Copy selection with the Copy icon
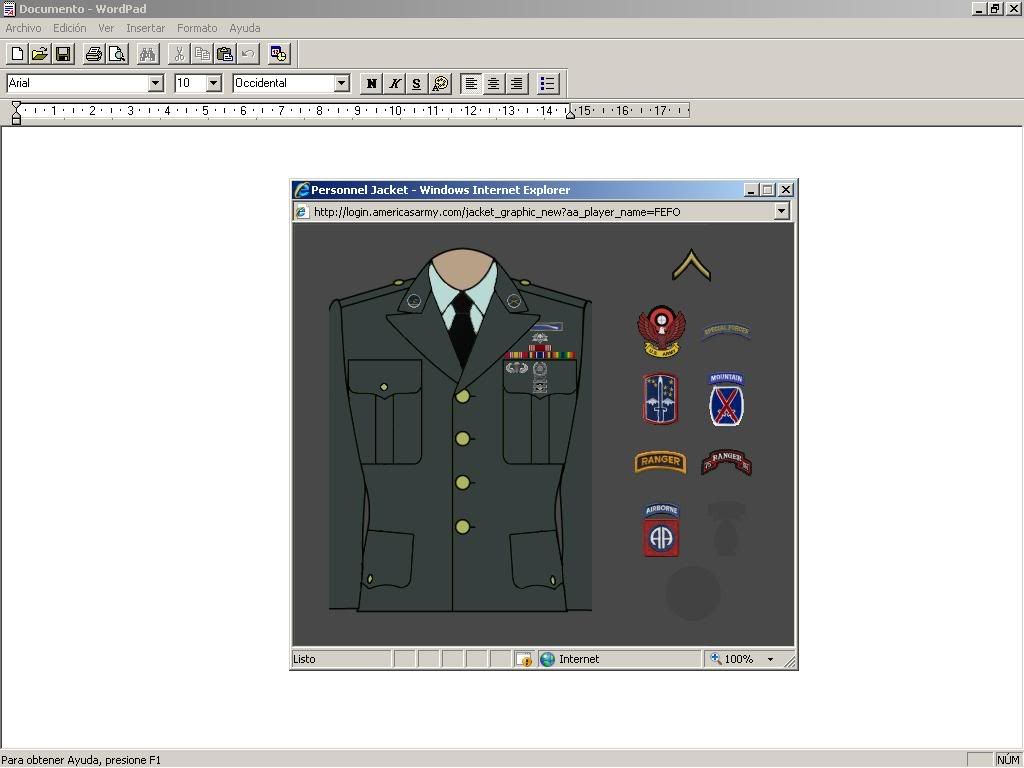The height and width of the screenshot is (768, 1024). [x=202, y=54]
